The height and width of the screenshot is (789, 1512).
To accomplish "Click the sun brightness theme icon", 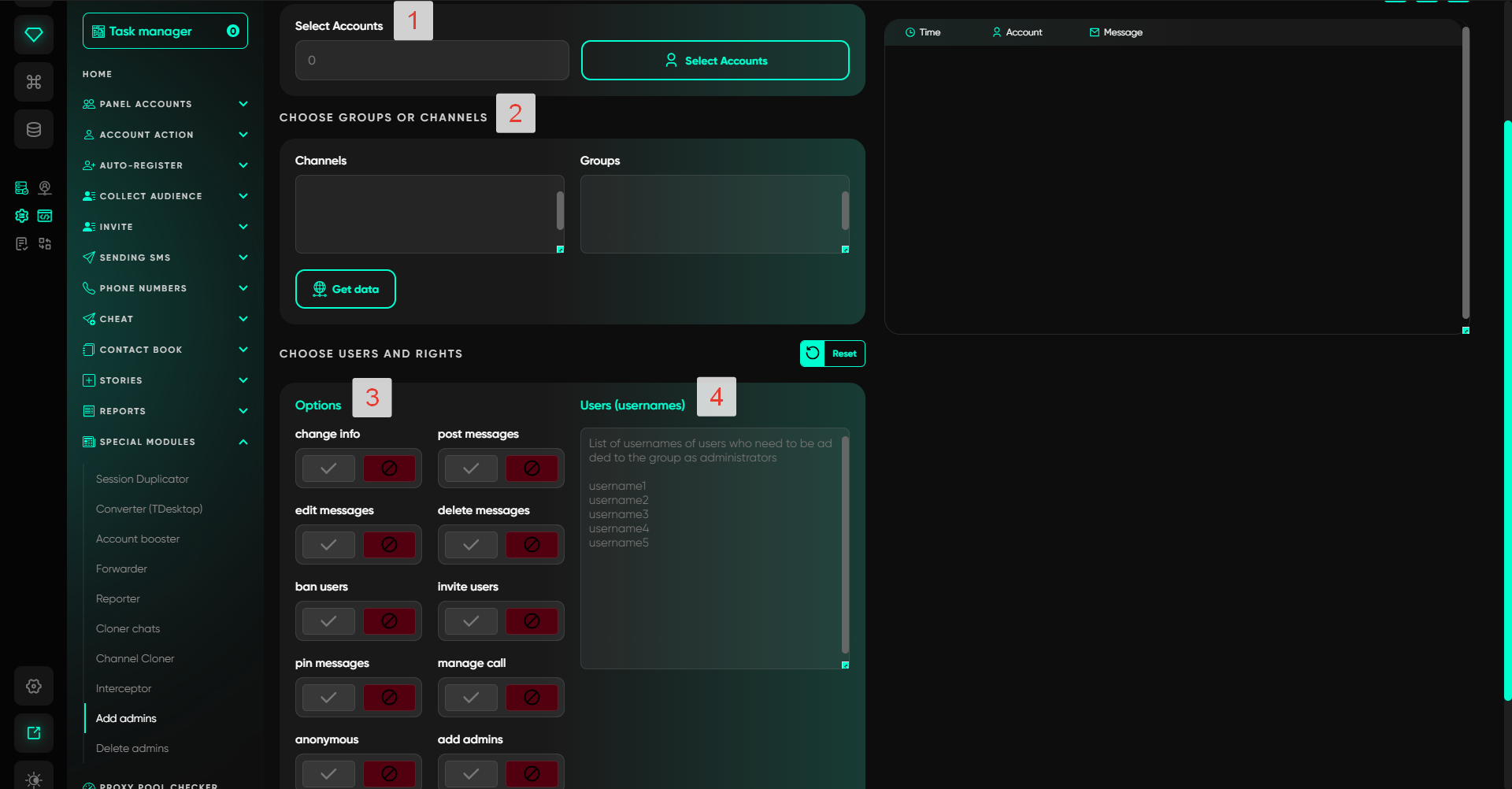I will [x=34, y=779].
